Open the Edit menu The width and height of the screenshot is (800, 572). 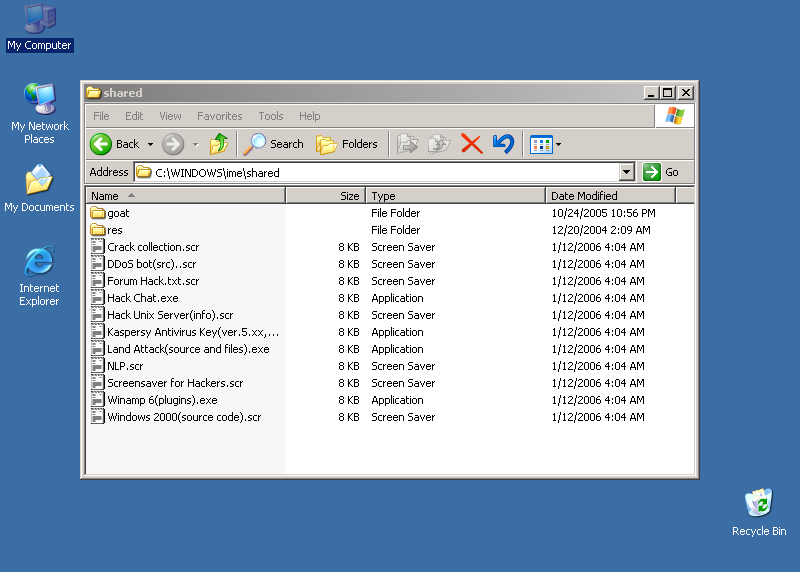pos(134,116)
